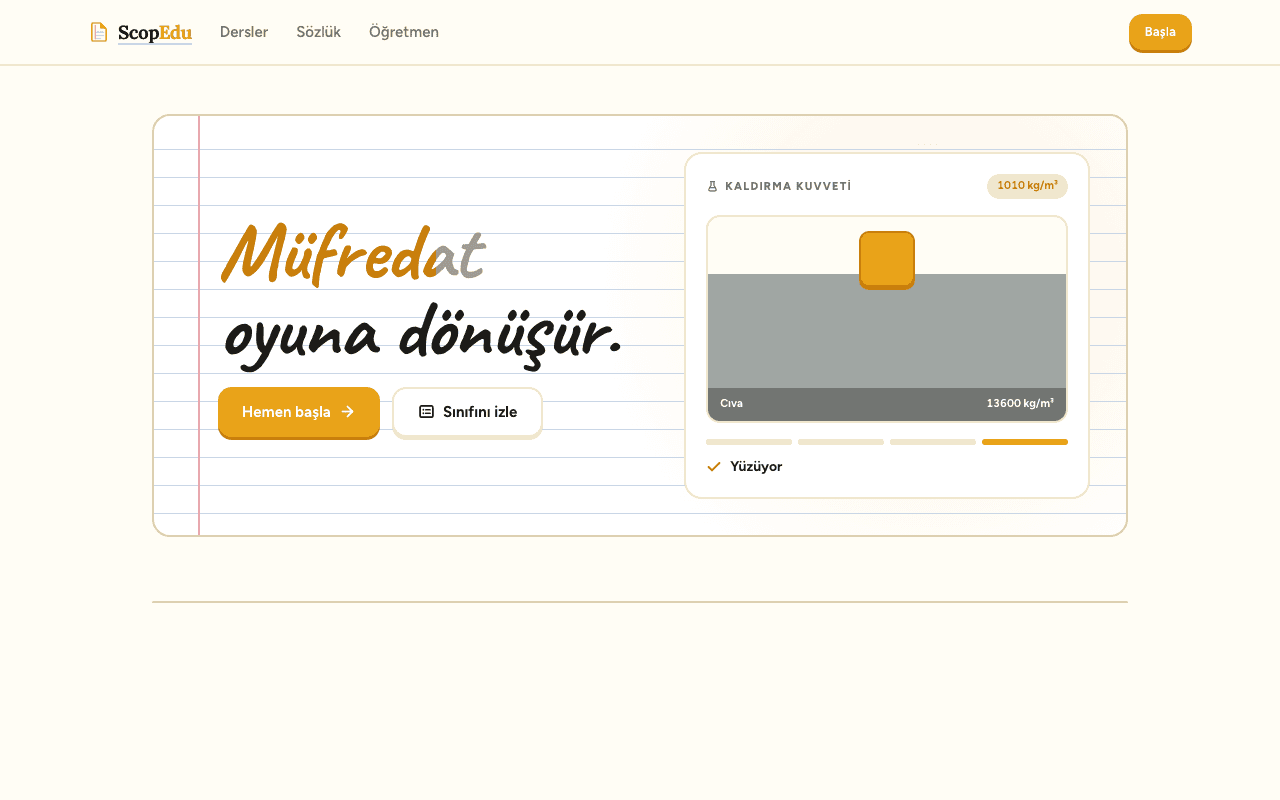Screen dimensions: 1280x800
Task: Click the KALDIRMA KUVVETİ heading
Action: [788, 186]
